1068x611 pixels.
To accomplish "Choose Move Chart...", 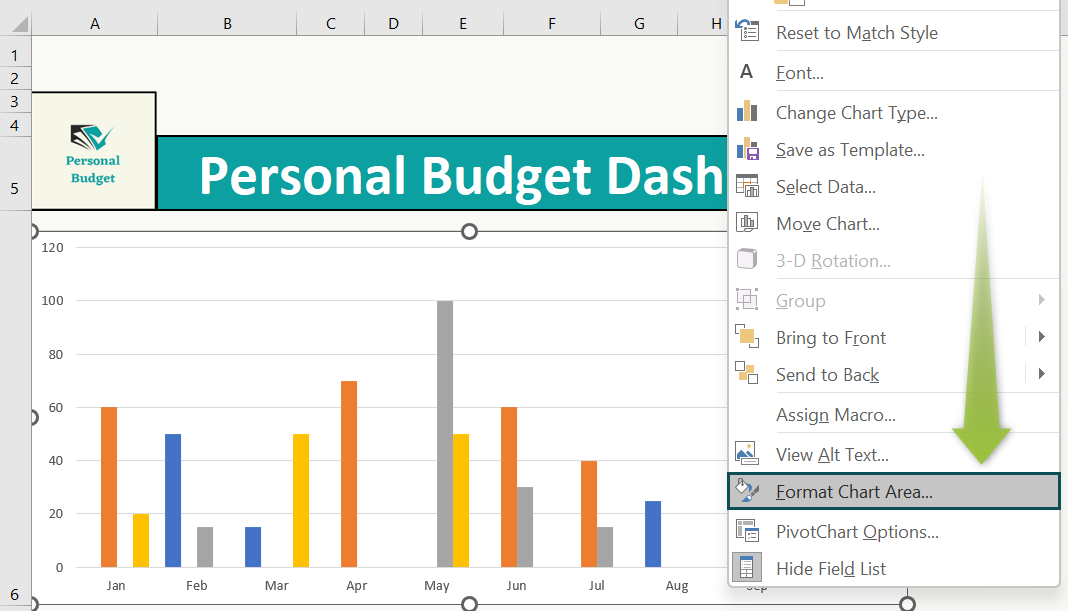I will tap(828, 223).
